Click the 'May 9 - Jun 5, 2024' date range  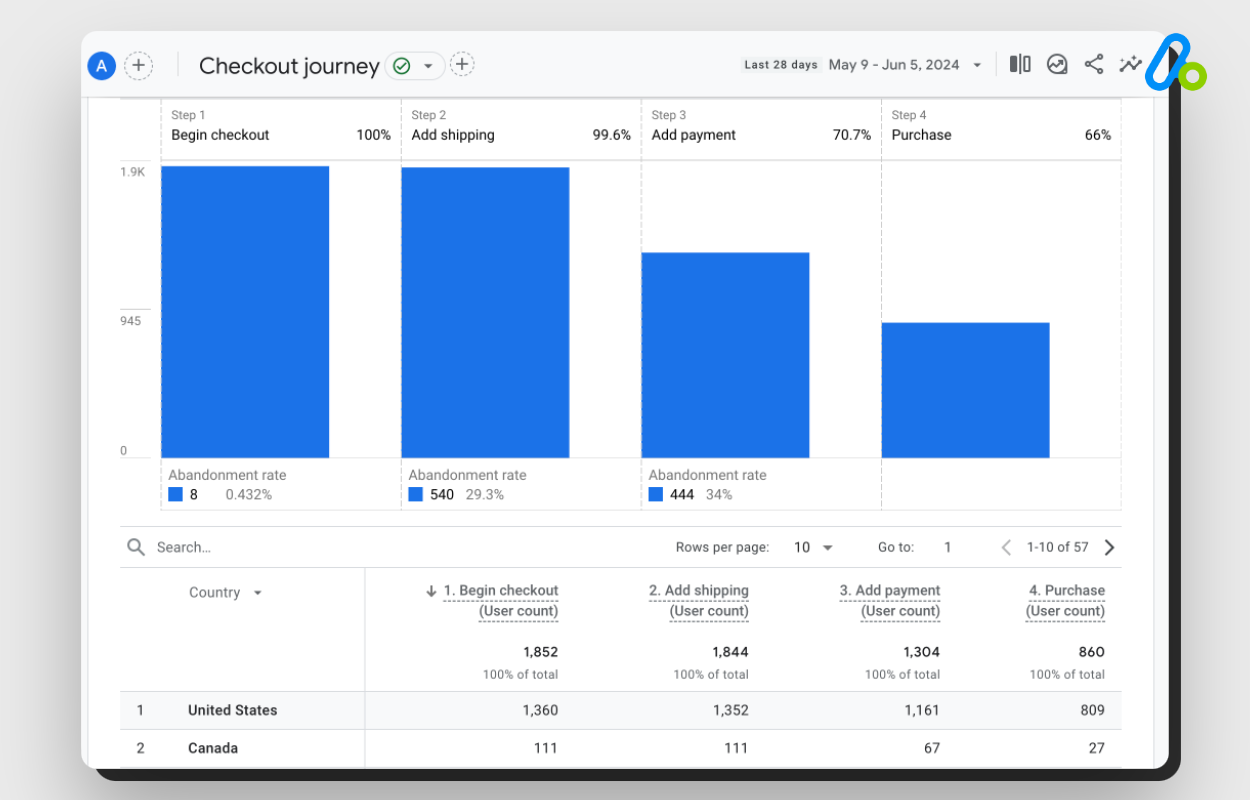[894, 65]
